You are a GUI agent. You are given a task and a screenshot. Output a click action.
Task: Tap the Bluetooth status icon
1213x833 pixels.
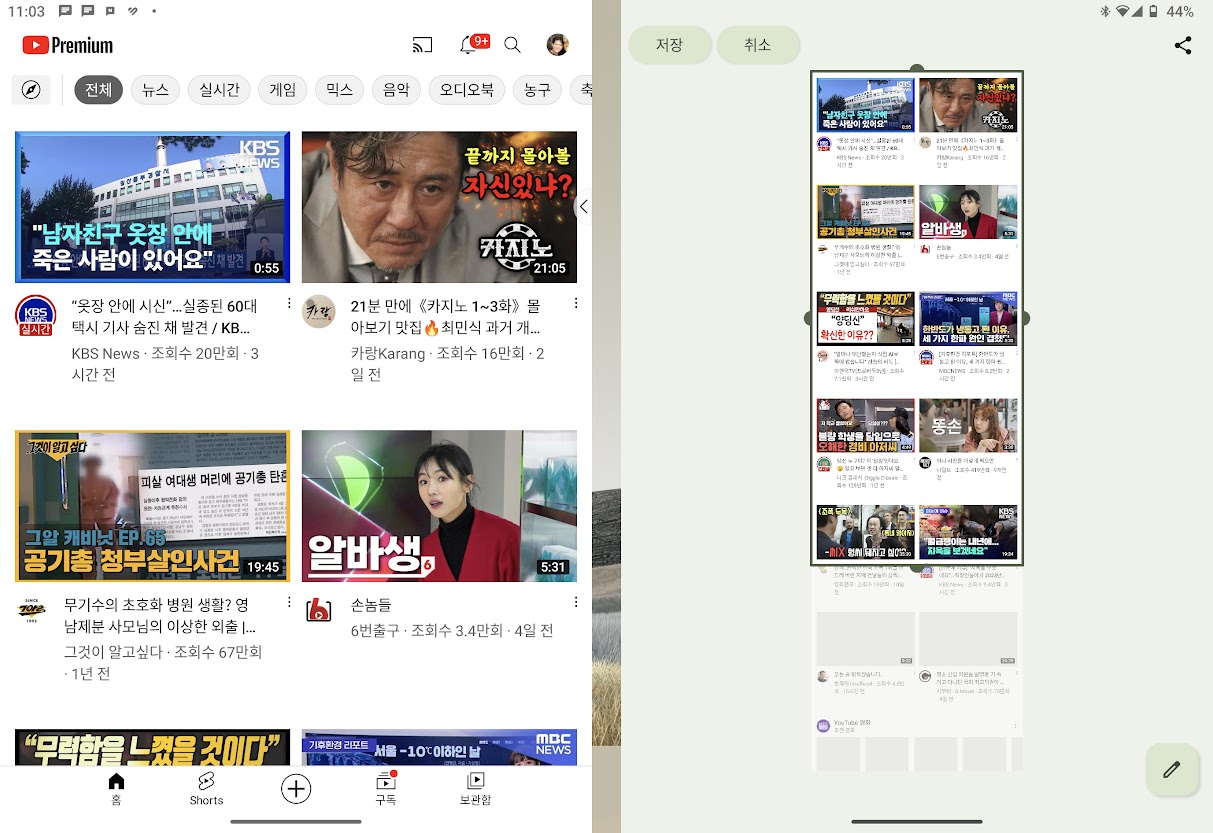pyautogui.click(x=1106, y=12)
